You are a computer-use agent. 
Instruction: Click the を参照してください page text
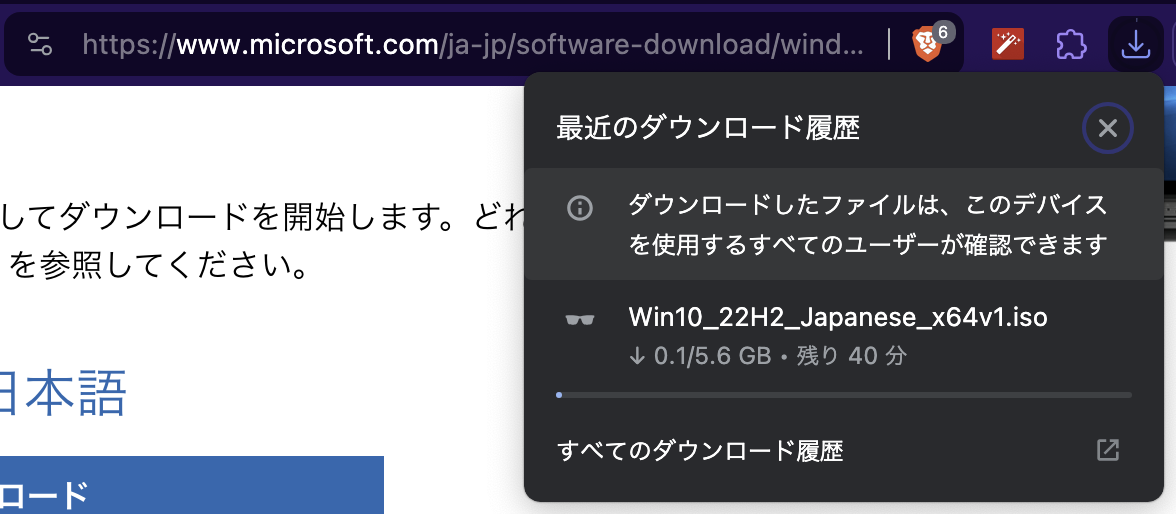point(159,266)
